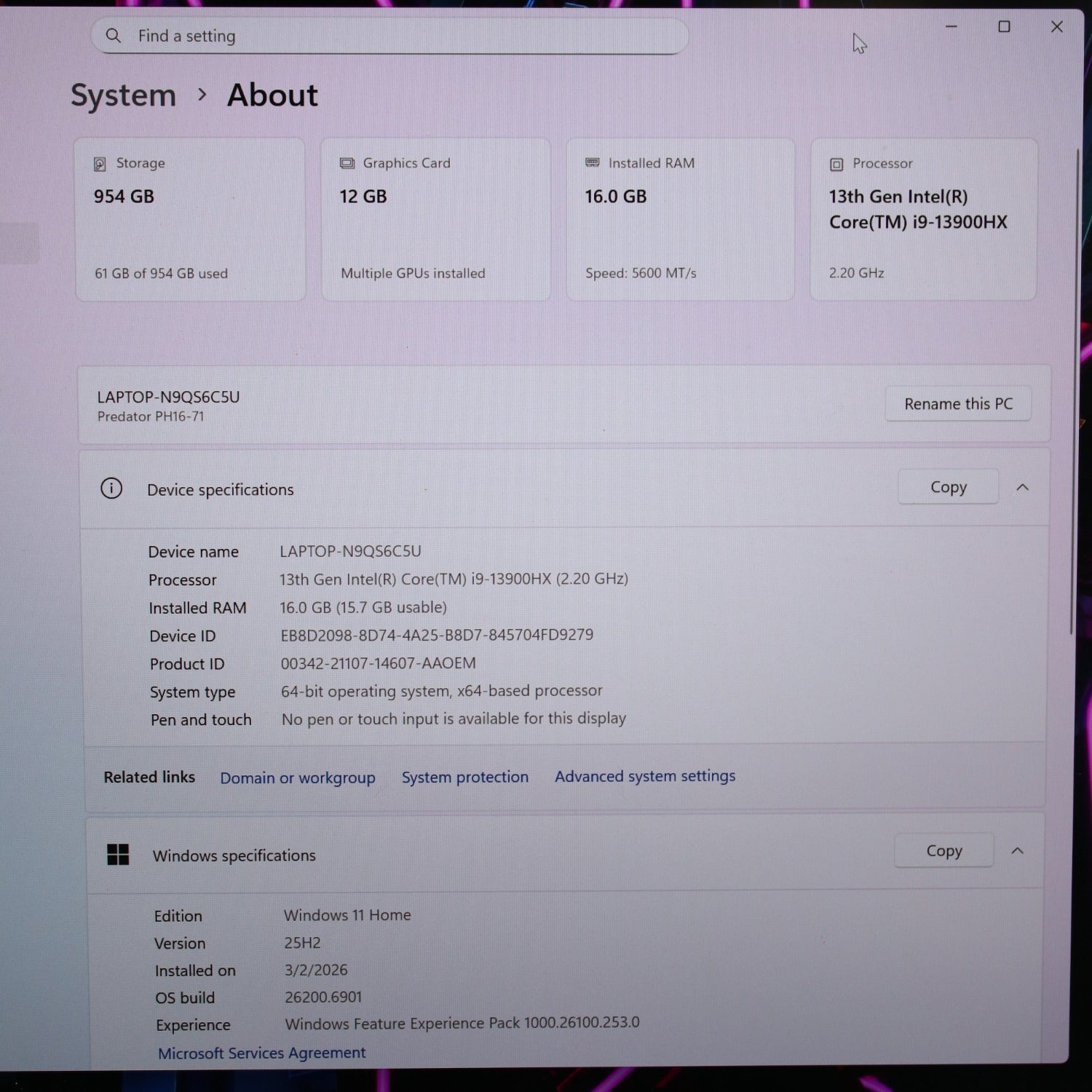1092x1092 pixels.
Task: Click the breadcrumb chevron after System
Action: click(202, 95)
